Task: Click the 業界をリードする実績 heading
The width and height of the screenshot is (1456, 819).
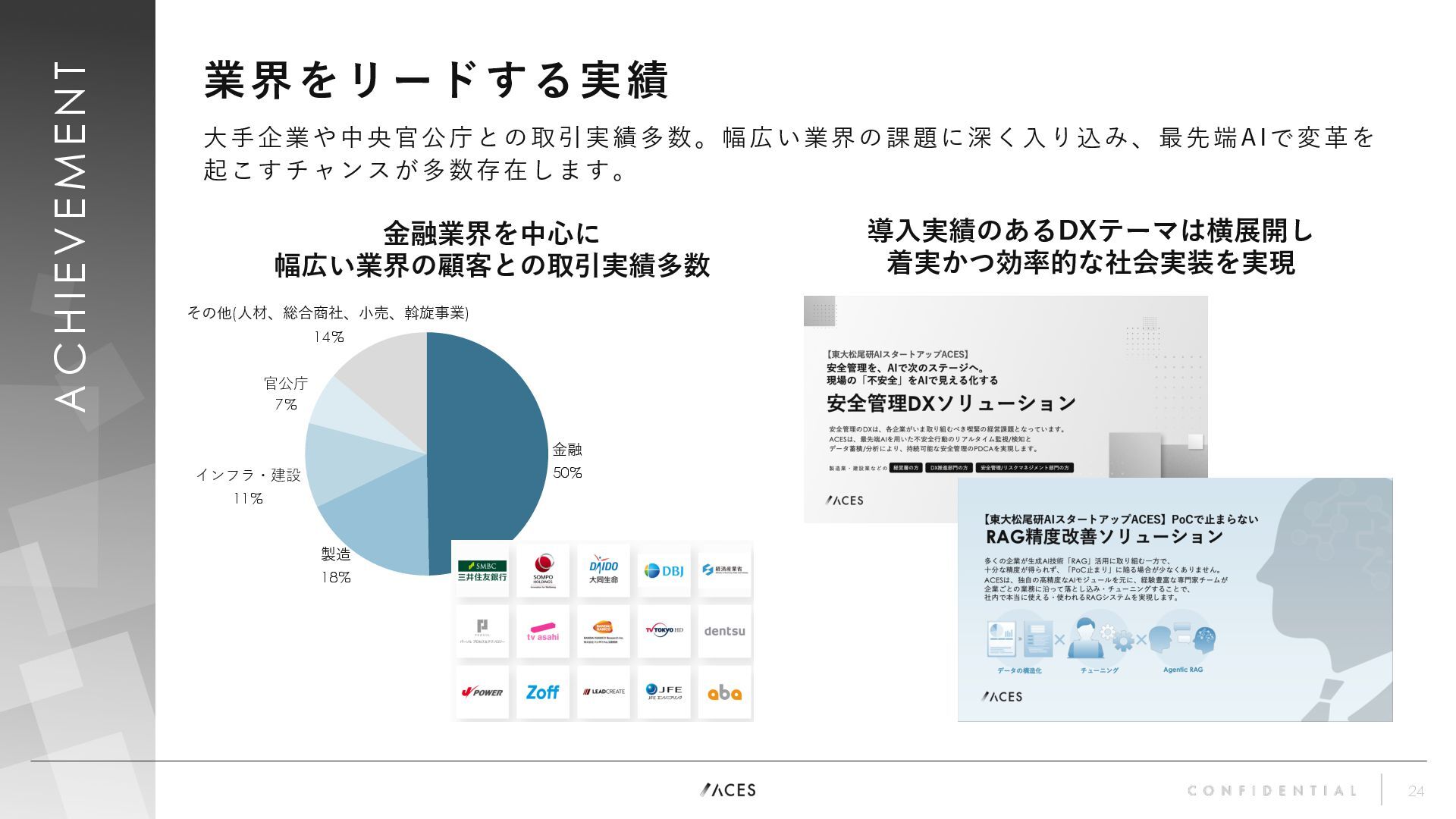Action: point(436,80)
